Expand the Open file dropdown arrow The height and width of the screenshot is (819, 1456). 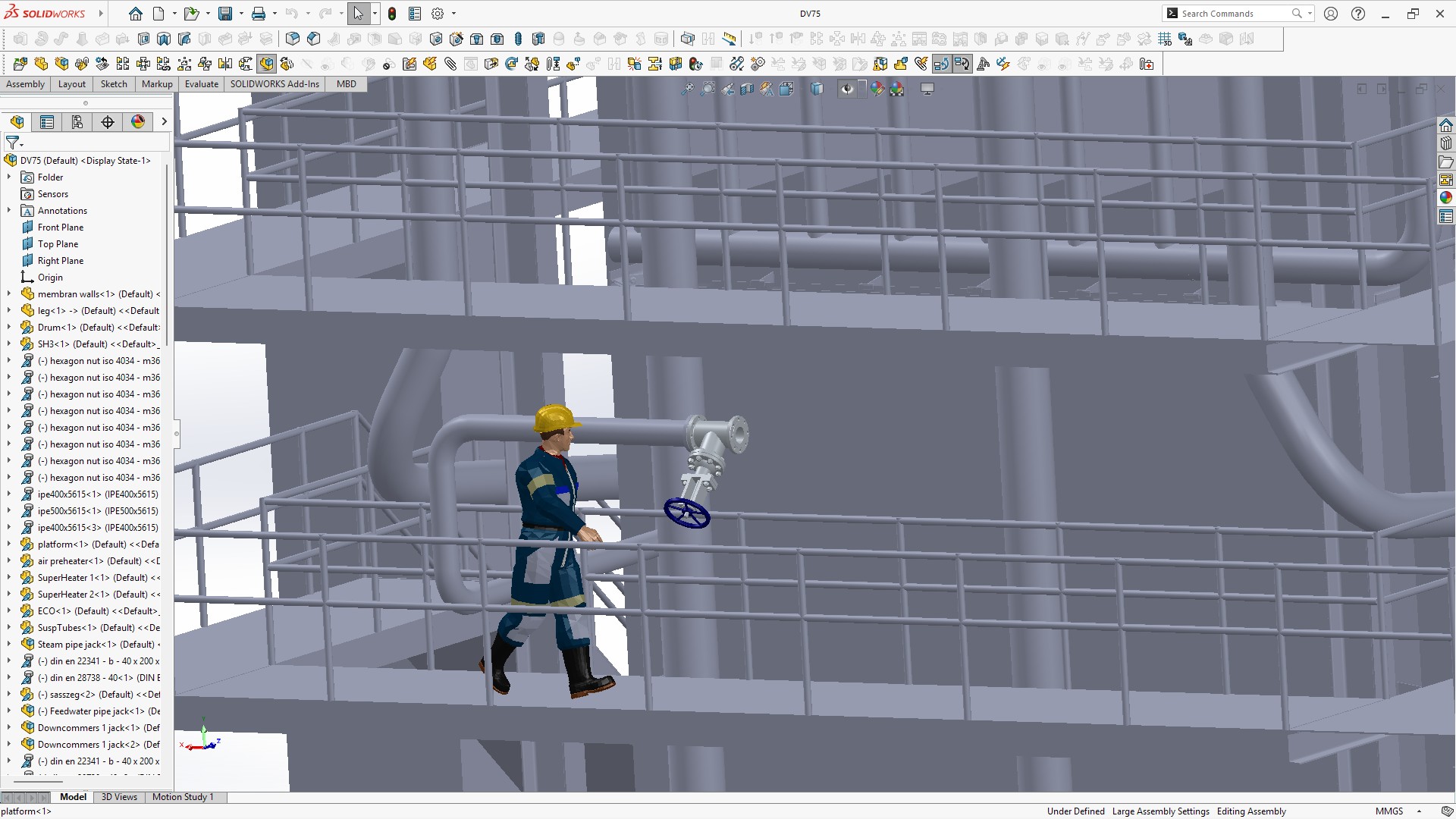point(208,14)
